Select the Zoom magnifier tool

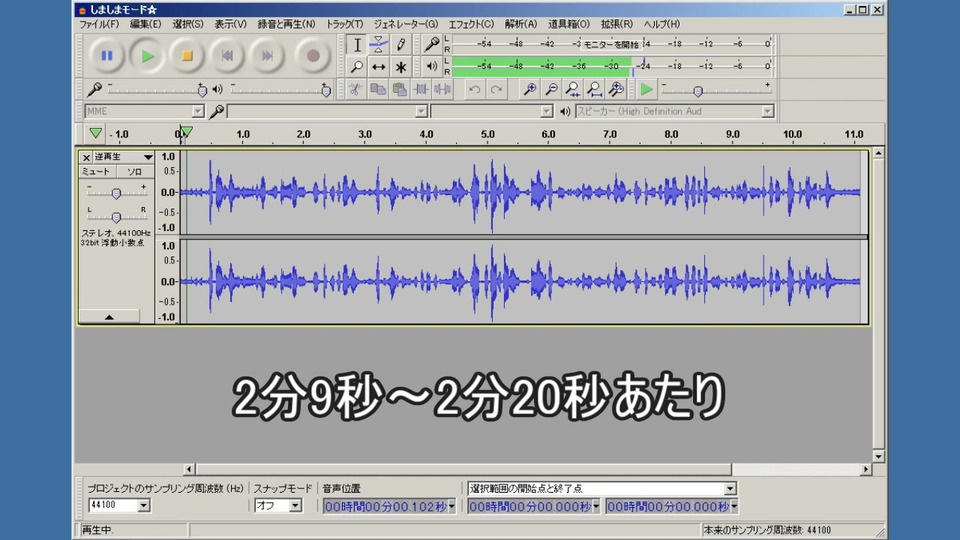point(357,67)
